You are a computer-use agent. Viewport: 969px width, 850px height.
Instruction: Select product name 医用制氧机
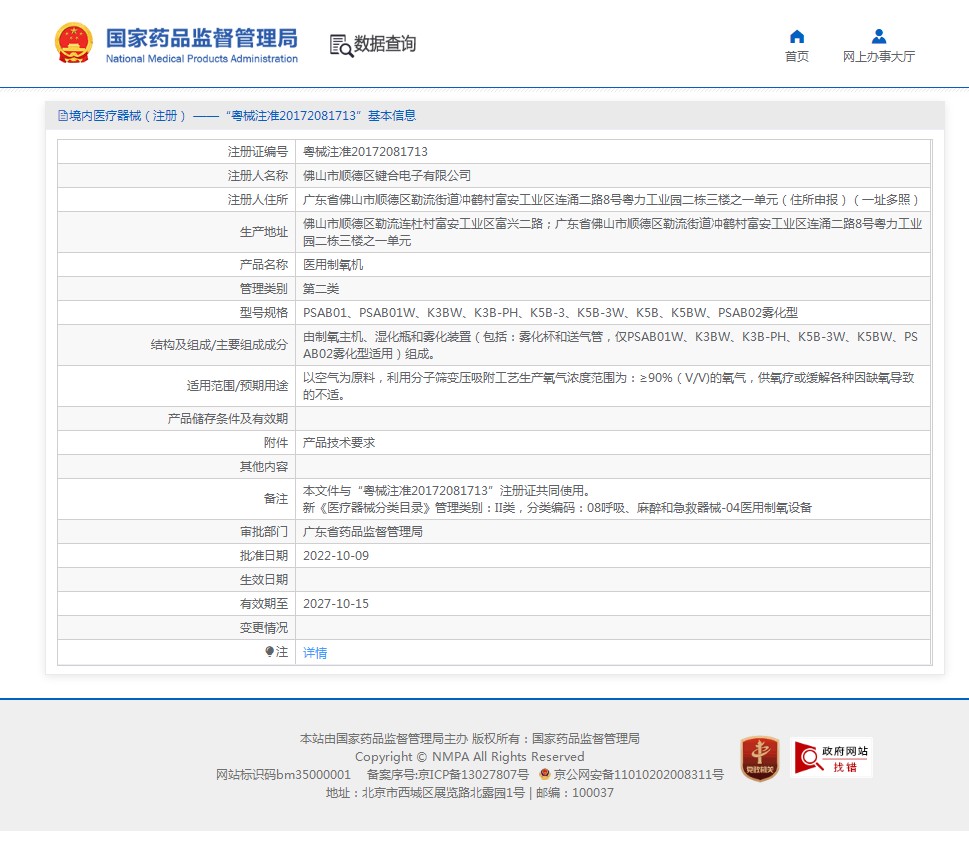click(x=332, y=265)
